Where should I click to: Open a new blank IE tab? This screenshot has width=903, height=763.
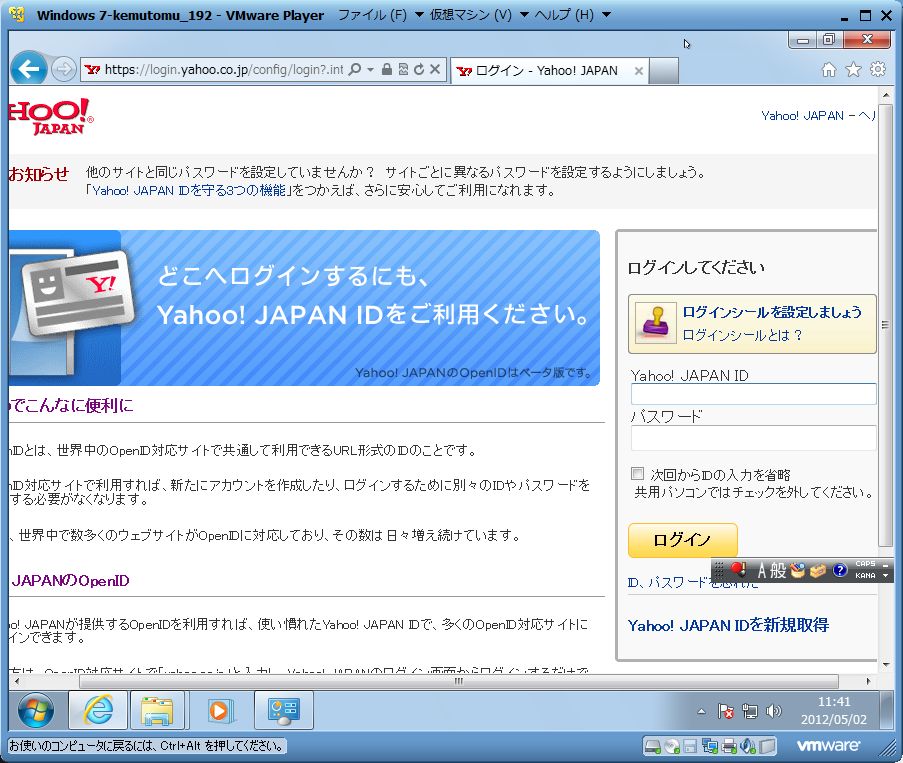tap(664, 71)
